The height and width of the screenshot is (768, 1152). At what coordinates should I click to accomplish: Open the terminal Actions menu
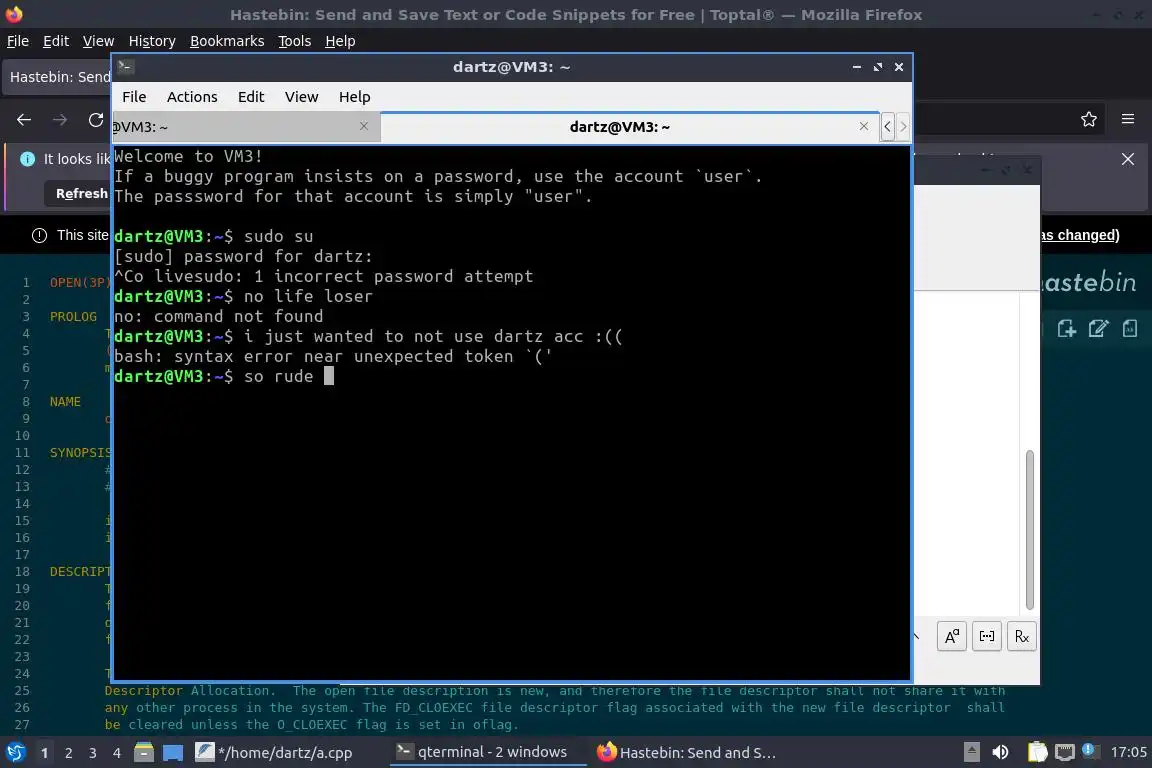(x=192, y=97)
